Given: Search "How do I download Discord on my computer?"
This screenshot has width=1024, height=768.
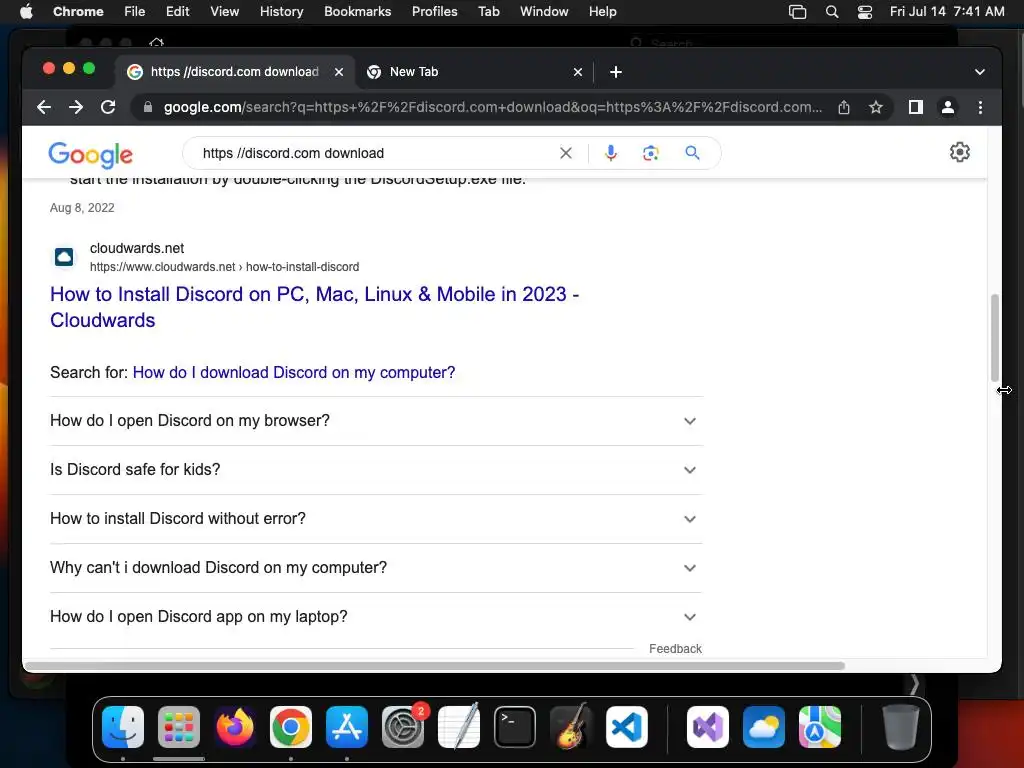Looking at the screenshot, I should (294, 372).
